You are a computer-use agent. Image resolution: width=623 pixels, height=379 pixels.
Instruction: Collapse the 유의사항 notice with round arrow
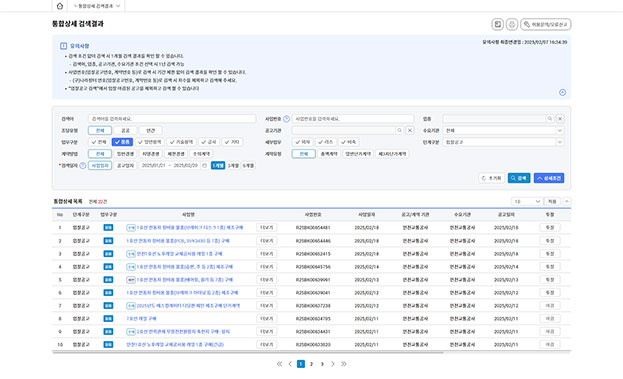tap(562, 92)
